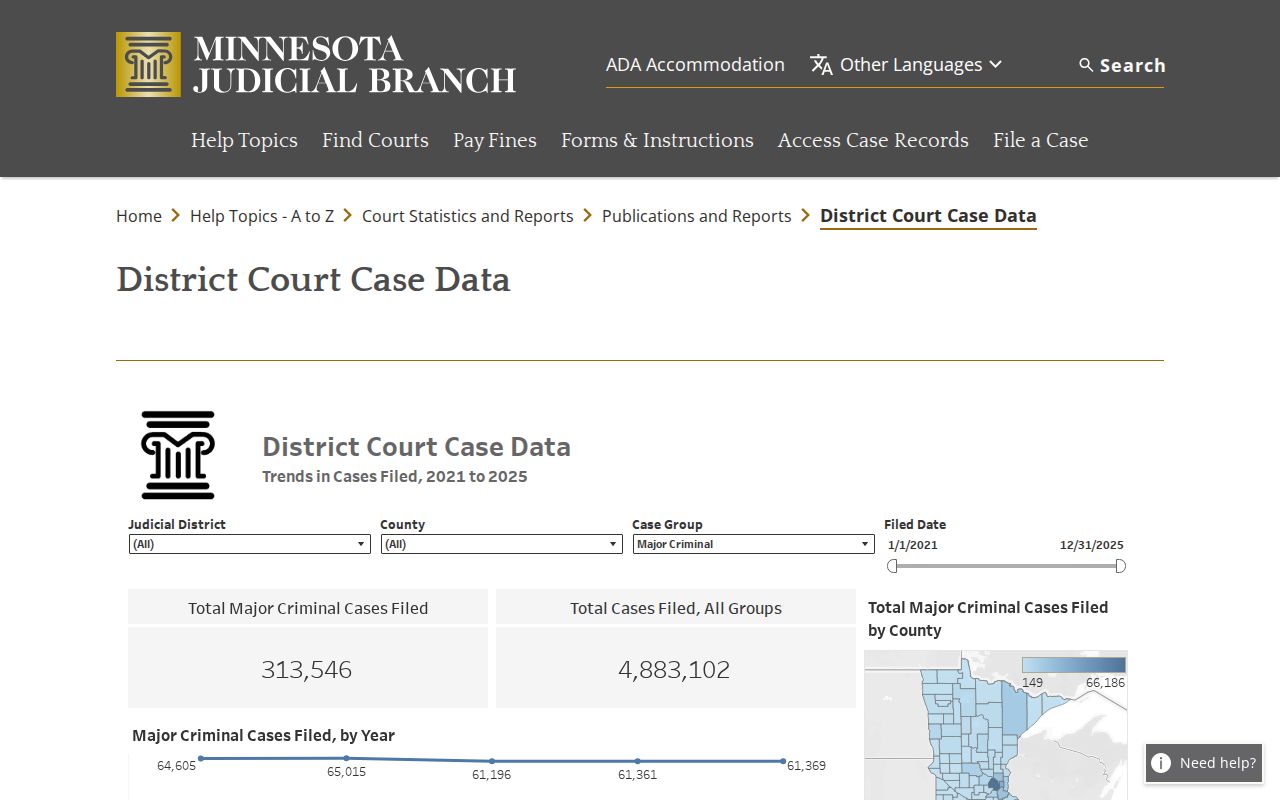
Task: Click the Minnesota county map
Action: click(996, 725)
